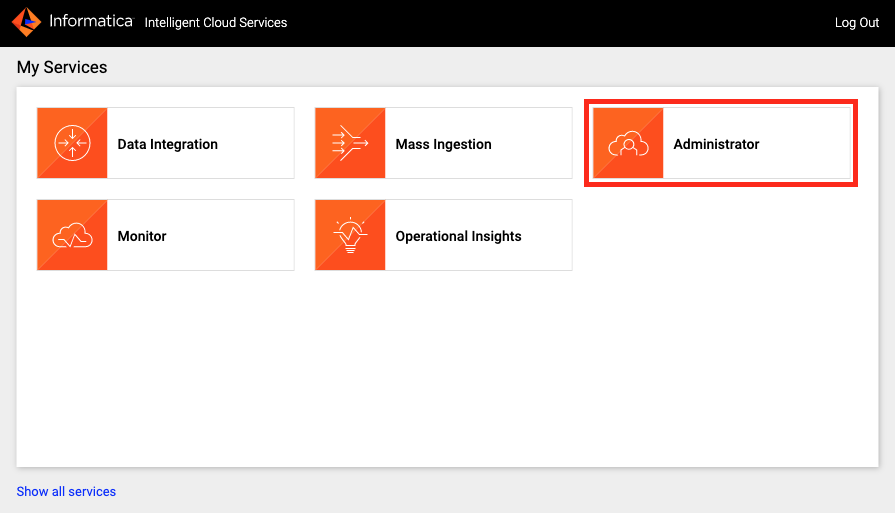The image size is (895, 513).
Task: Click the Administrator cloud-user icon
Action: click(x=628, y=144)
